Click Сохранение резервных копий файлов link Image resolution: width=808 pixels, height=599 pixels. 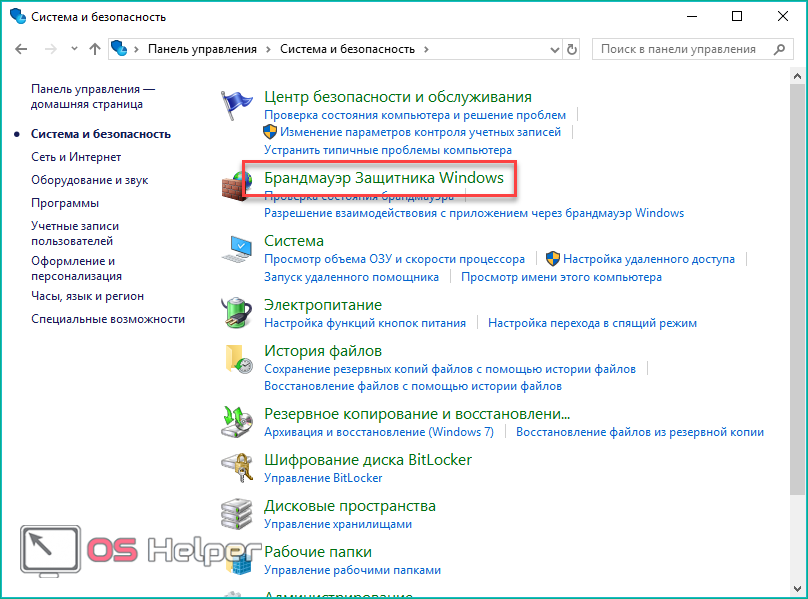click(450, 369)
